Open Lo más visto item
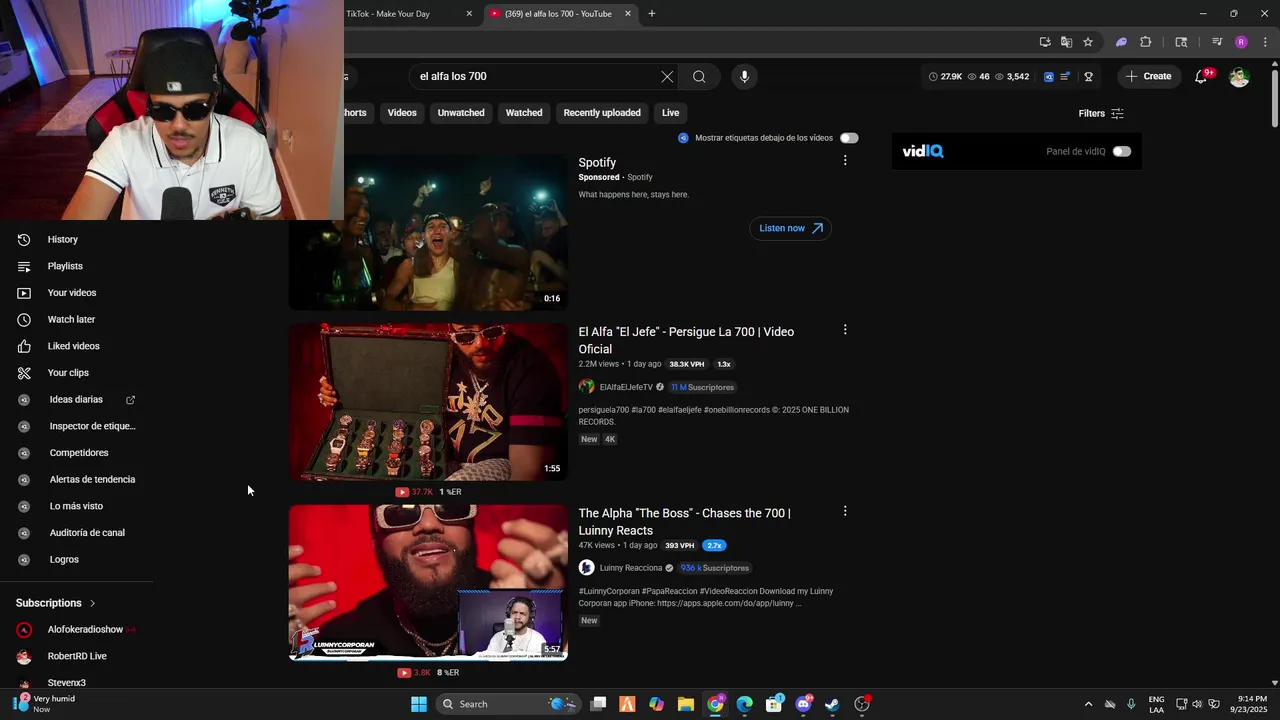 coord(77,506)
